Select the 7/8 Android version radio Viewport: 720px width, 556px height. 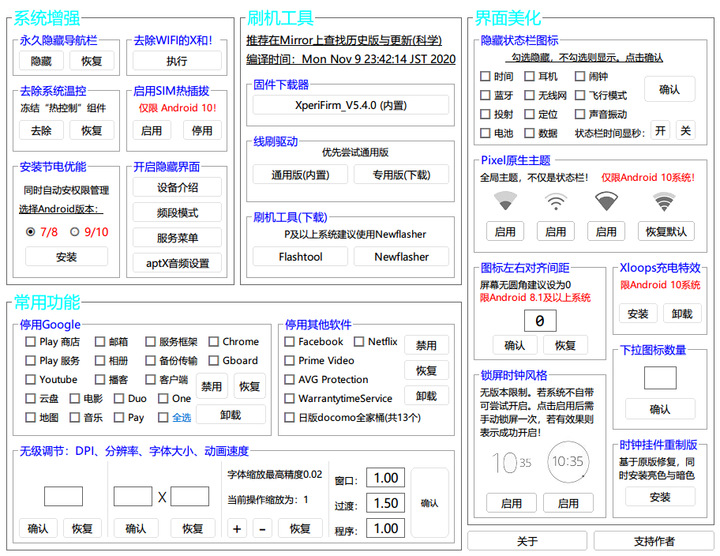(x=30, y=232)
